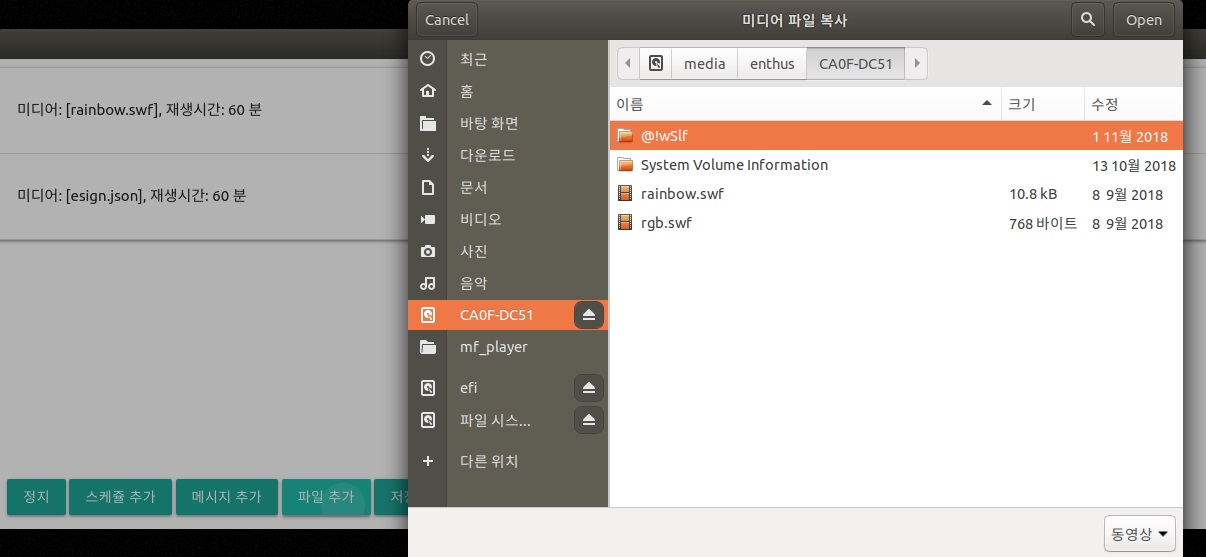Select the rgb.swf file name

666,223
